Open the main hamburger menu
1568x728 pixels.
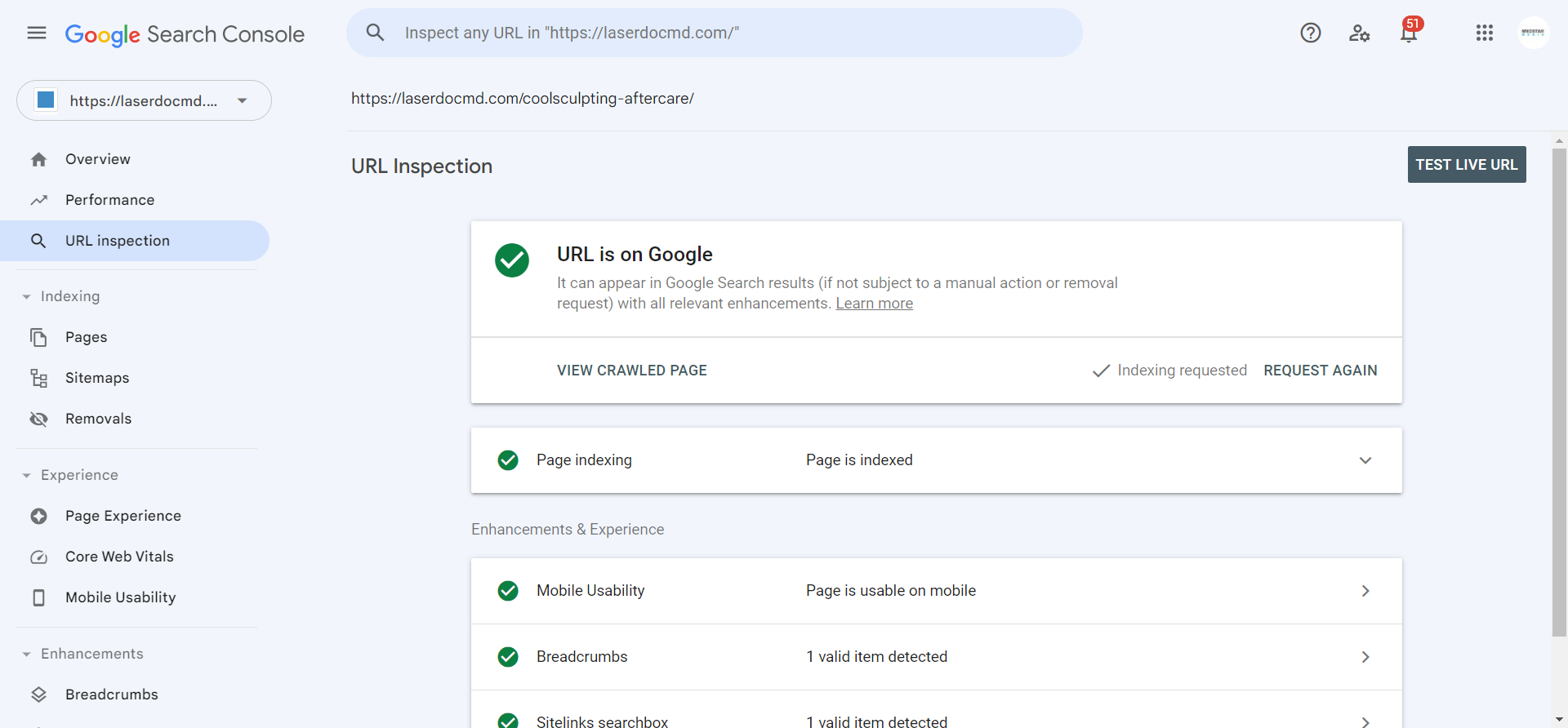[x=37, y=33]
